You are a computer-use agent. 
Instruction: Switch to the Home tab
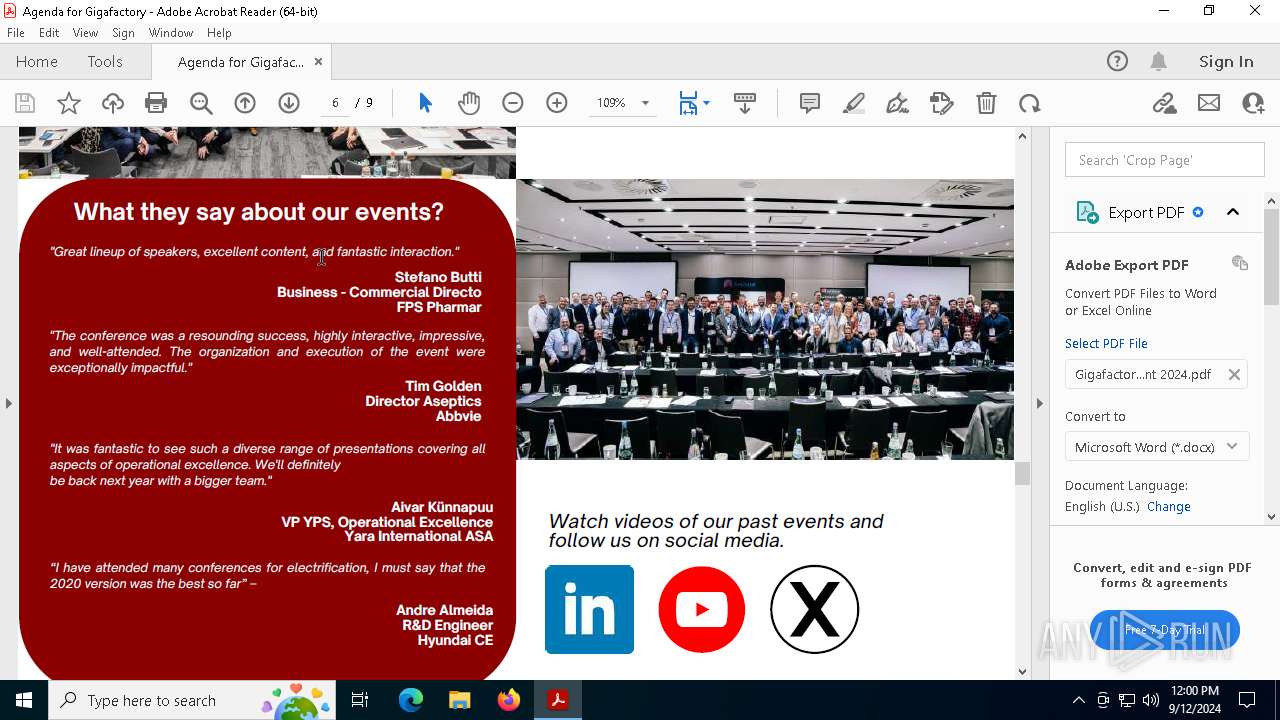point(37,61)
